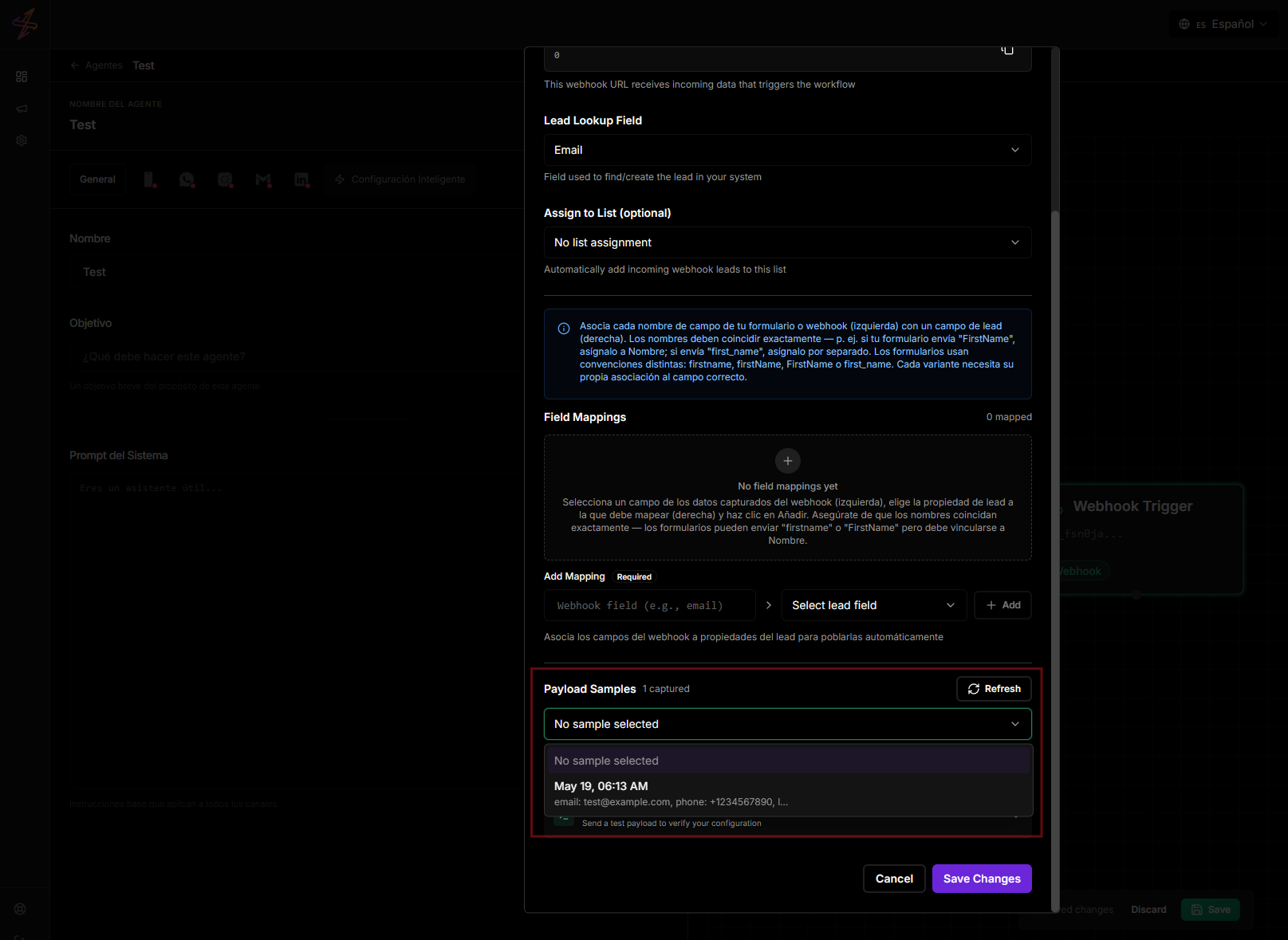Viewport: 1288px width, 940px height.
Task: Choose the May 19, 06:13 AM payload sample
Action: [788, 793]
